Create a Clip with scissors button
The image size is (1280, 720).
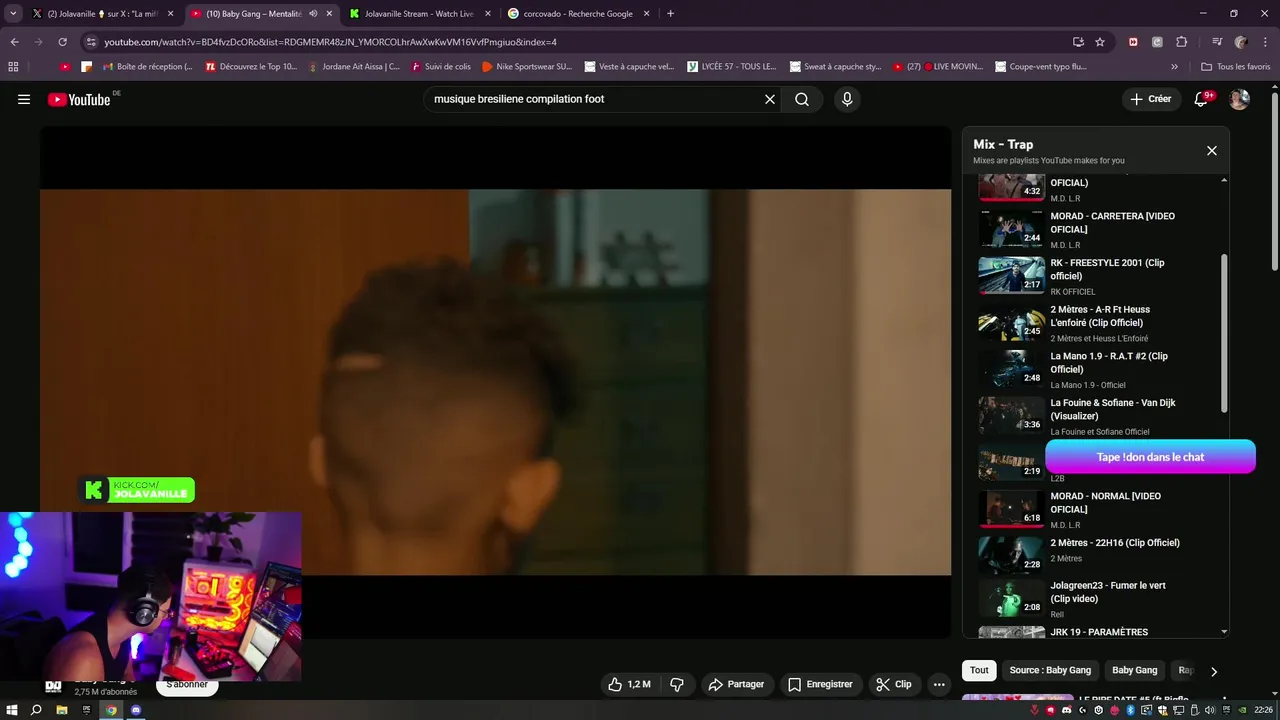tap(893, 684)
